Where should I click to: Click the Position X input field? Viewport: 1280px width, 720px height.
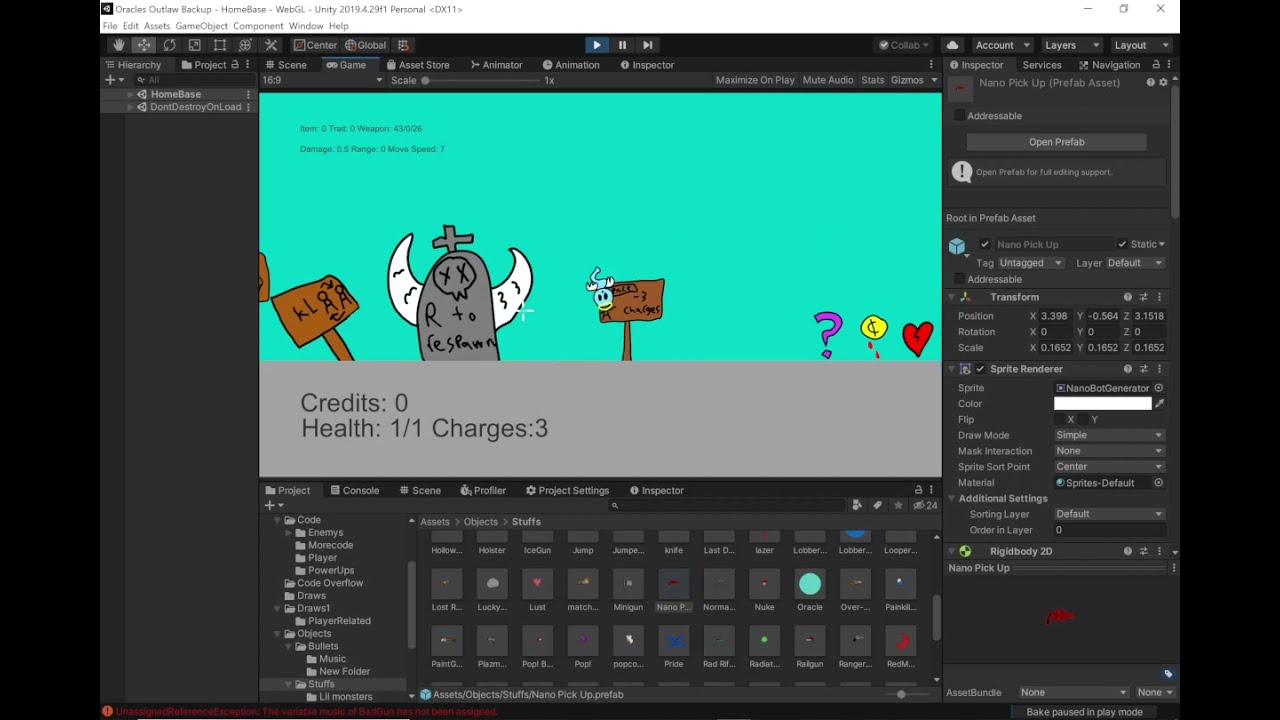[1054, 316]
